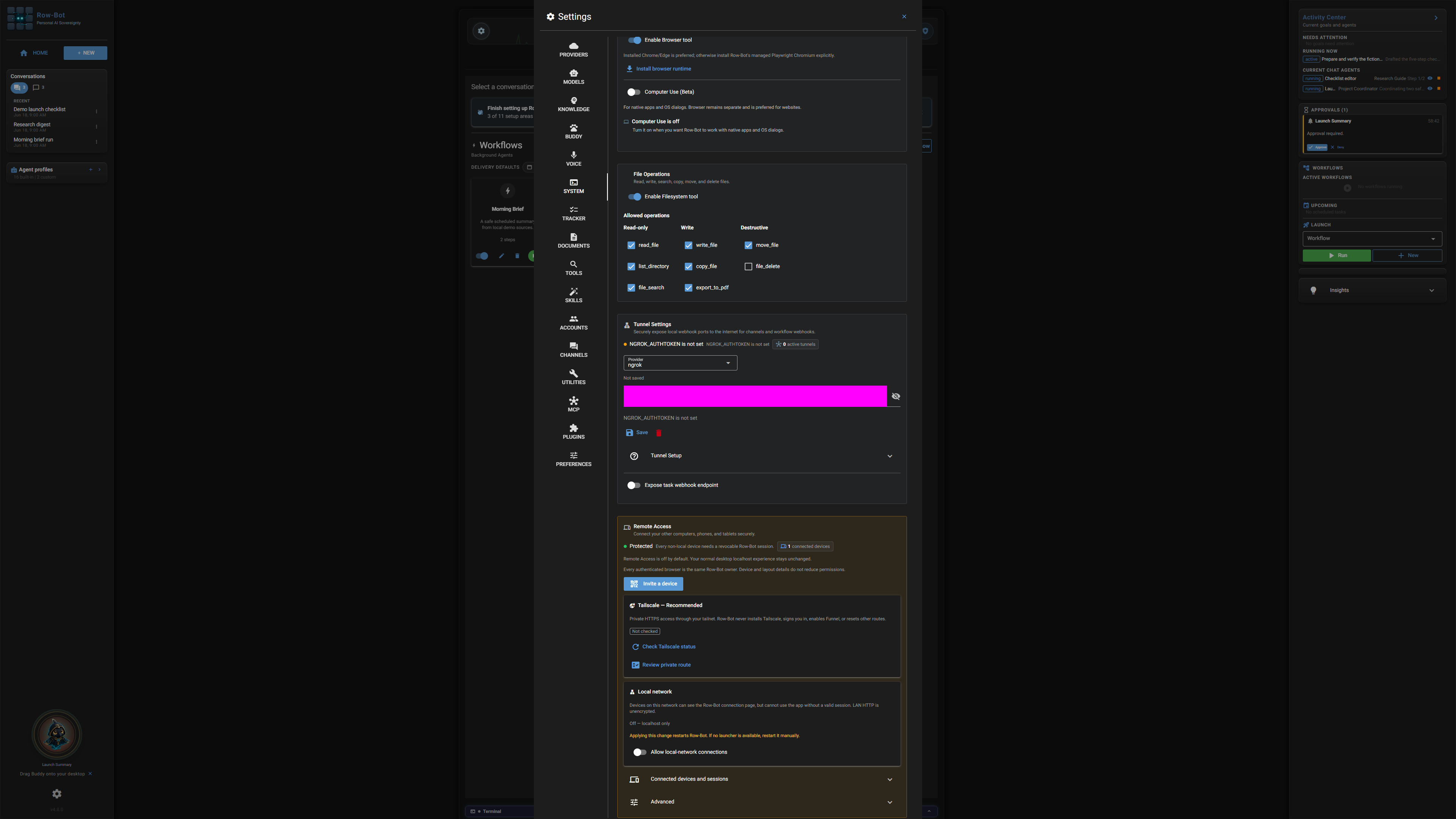The width and height of the screenshot is (1456, 819).
Task: Click the Run workflow button
Action: click(x=1336, y=256)
